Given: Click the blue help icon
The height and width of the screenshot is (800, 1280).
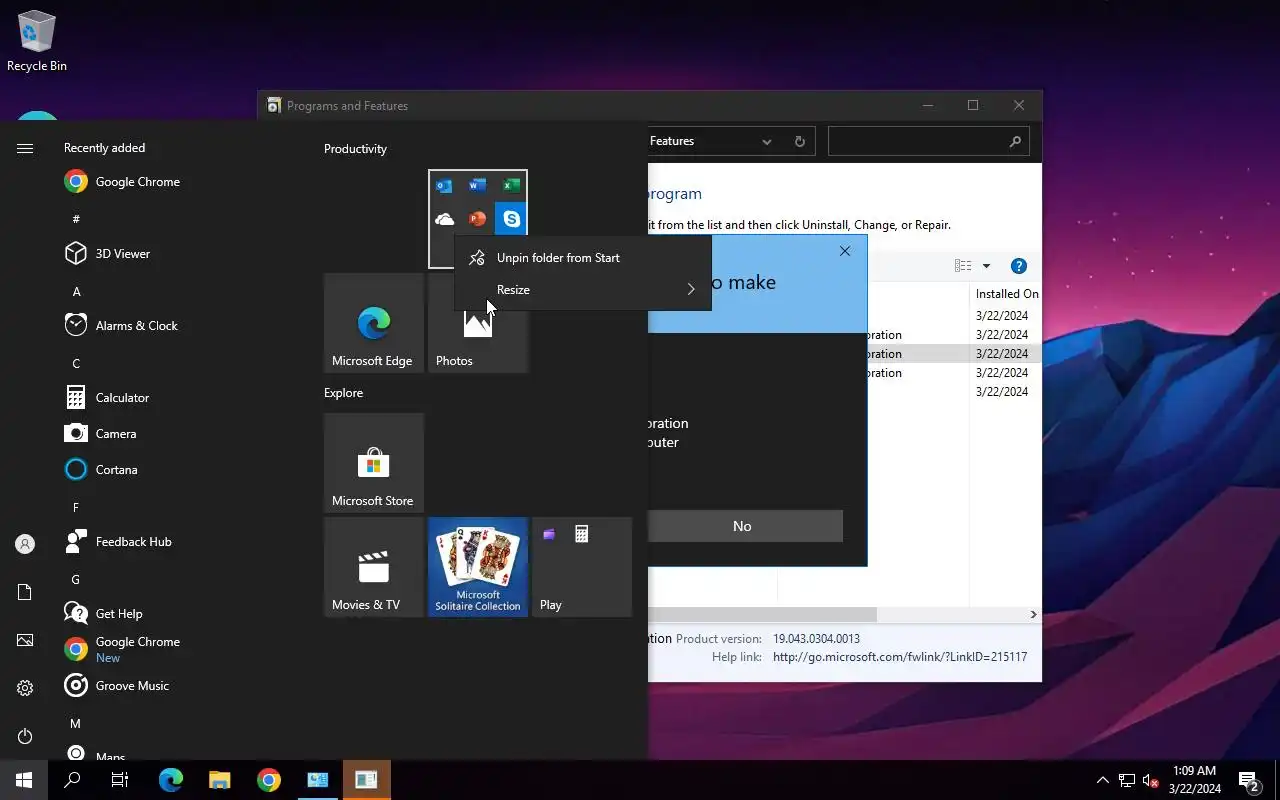Looking at the screenshot, I should click(x=1019, y=266).
